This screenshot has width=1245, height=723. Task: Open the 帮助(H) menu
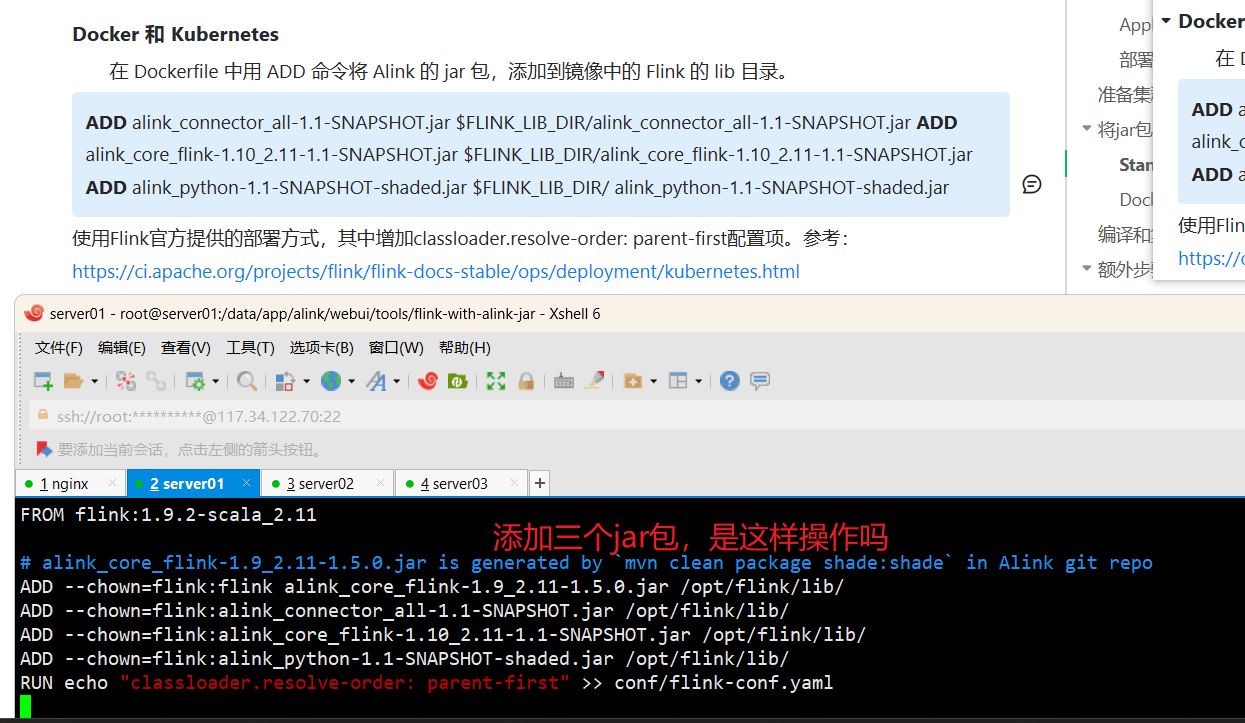(465, 348)
